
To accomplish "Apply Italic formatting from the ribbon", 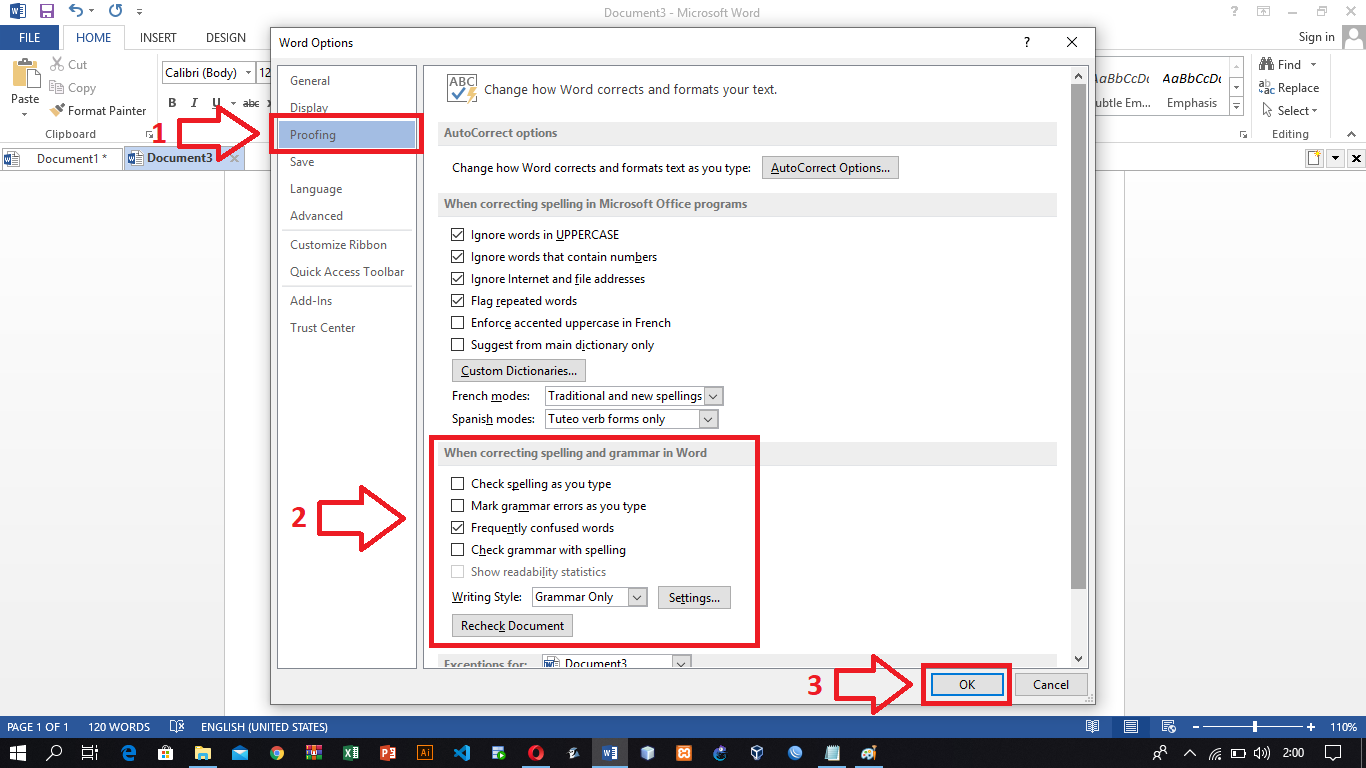I will coord(194,103).
